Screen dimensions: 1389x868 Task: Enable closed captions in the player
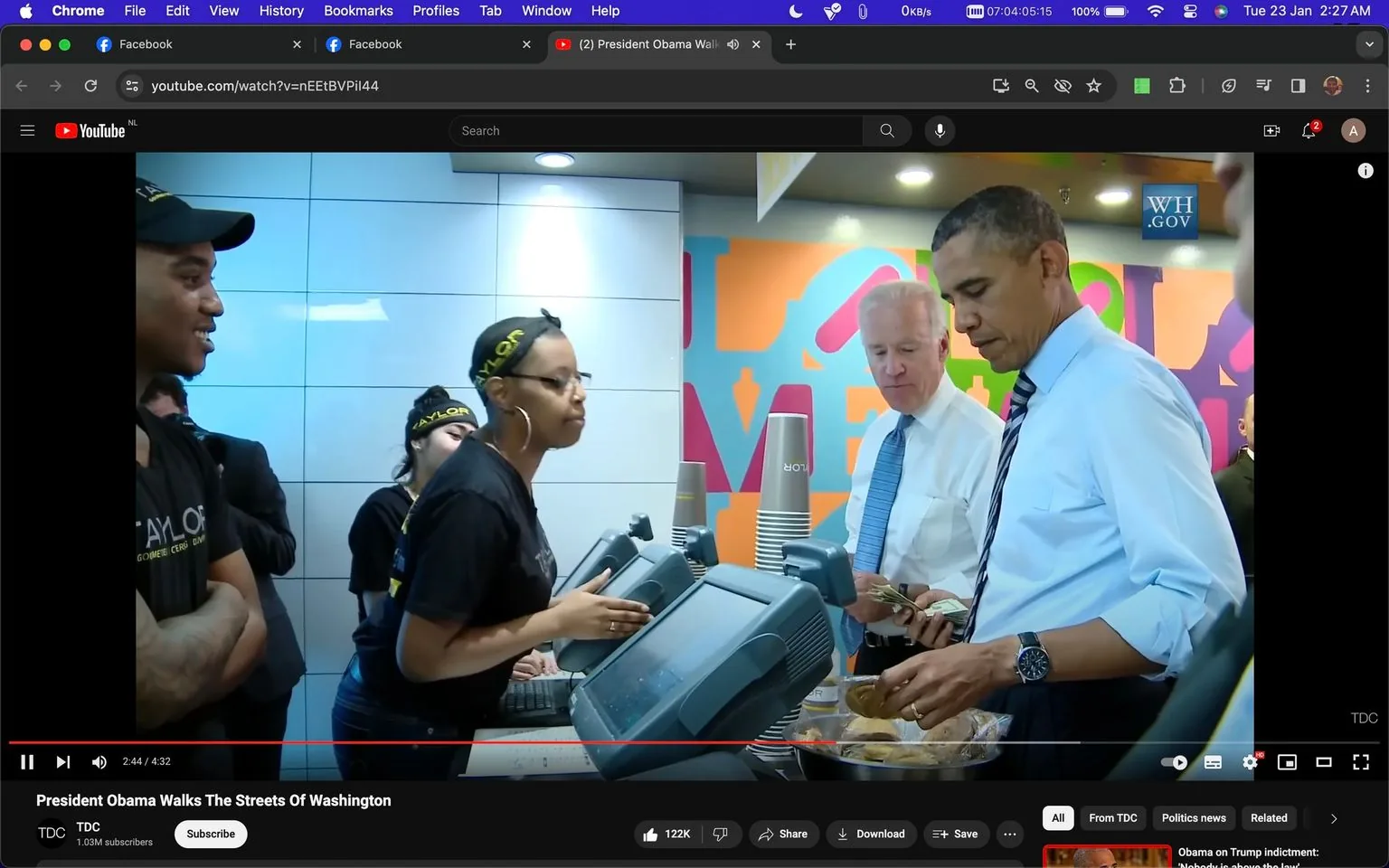[1213, 761]
